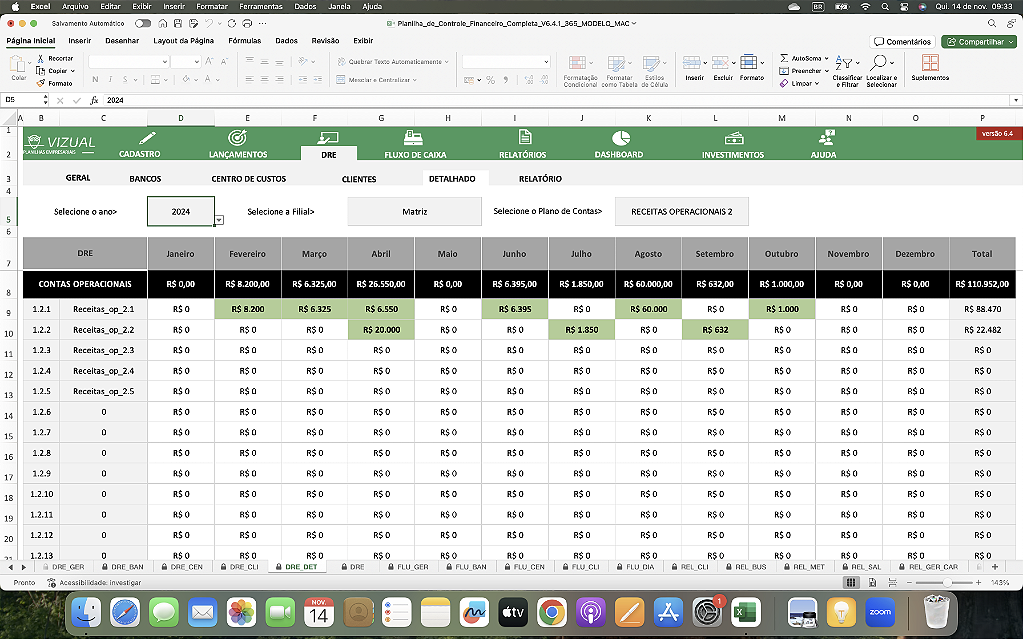Open the BANCOS view link
Viewport: 1023px width, 639px height.
(x=145, y=179)
